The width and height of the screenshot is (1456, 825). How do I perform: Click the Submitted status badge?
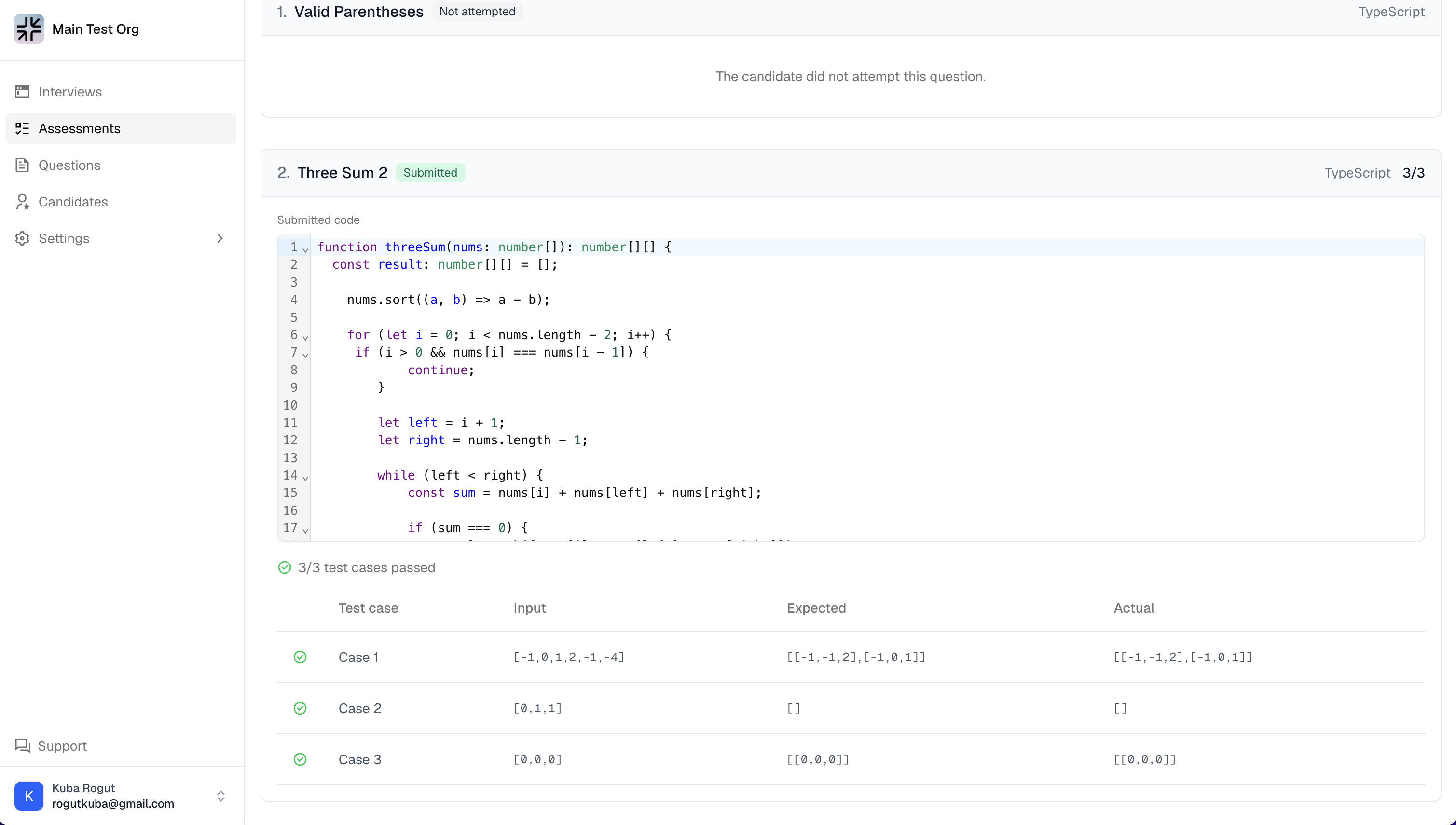(x=430, y=173)
